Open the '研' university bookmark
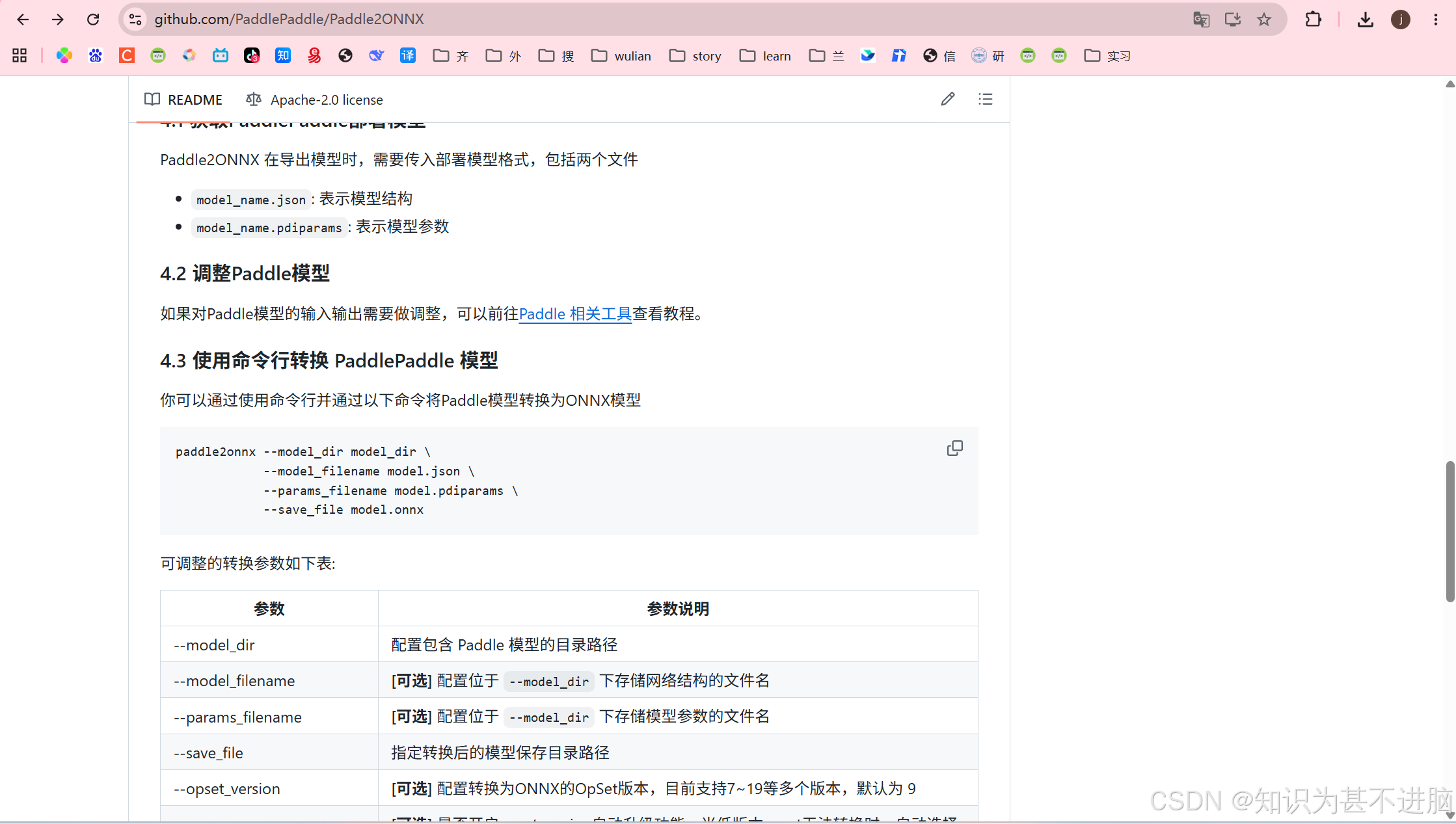The width and height of the screenshot is (1456, 824). pyautogui.click(x=988, y=56)
